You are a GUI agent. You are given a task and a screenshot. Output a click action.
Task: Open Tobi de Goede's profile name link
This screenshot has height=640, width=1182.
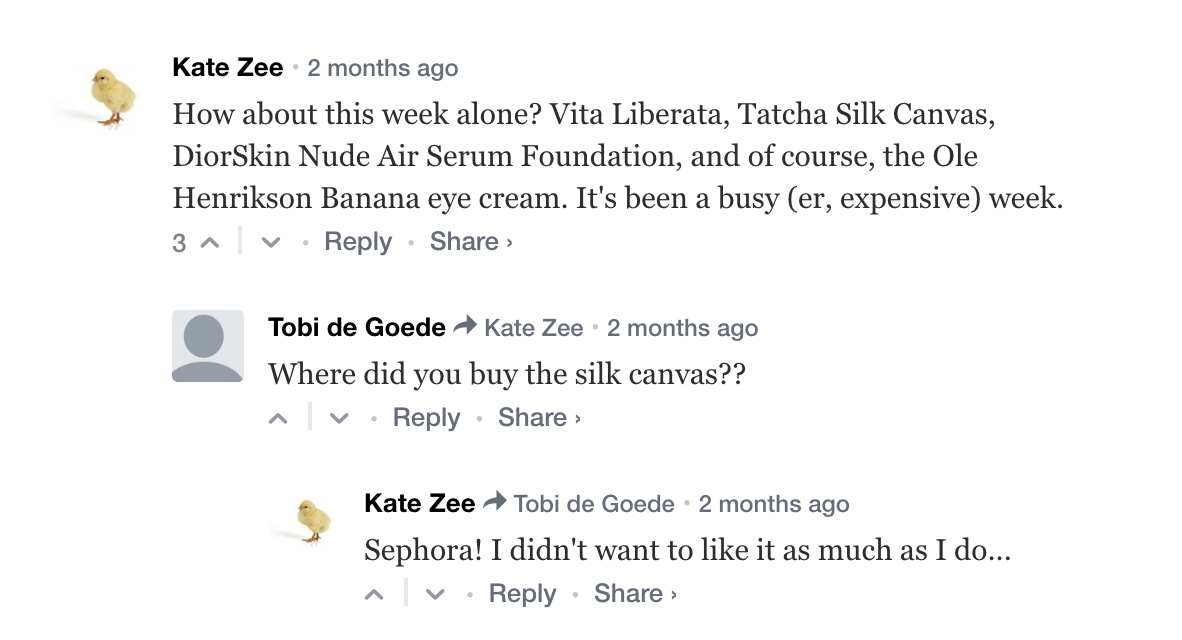click(x=357, y=327)
